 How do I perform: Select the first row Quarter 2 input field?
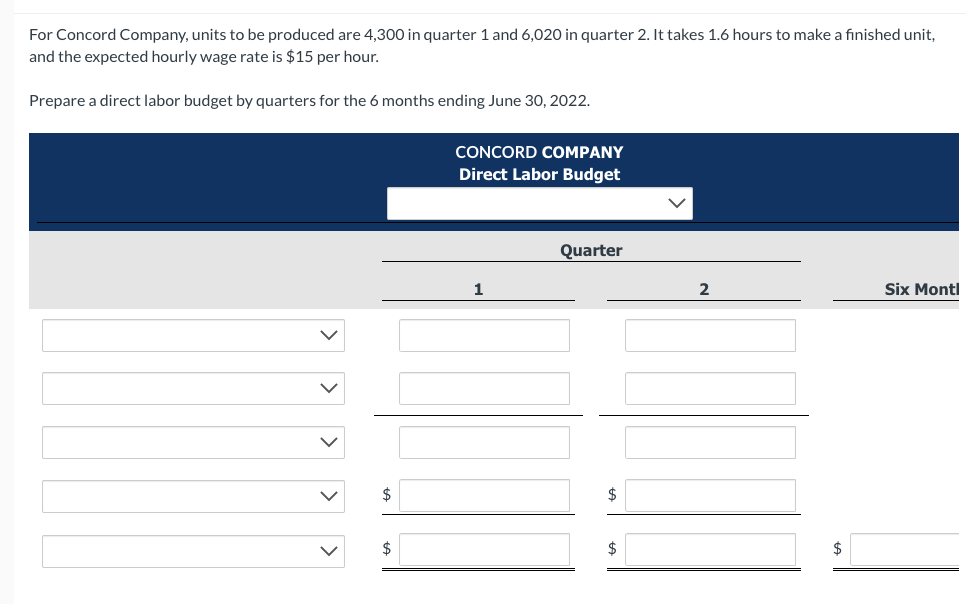pos(710,335)
